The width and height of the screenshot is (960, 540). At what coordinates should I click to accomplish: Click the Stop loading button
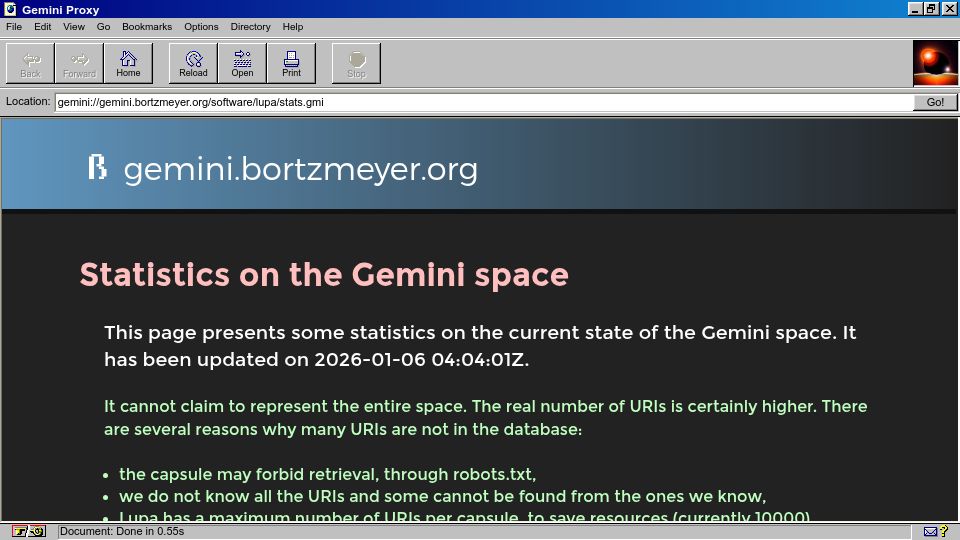pos(356,63)
